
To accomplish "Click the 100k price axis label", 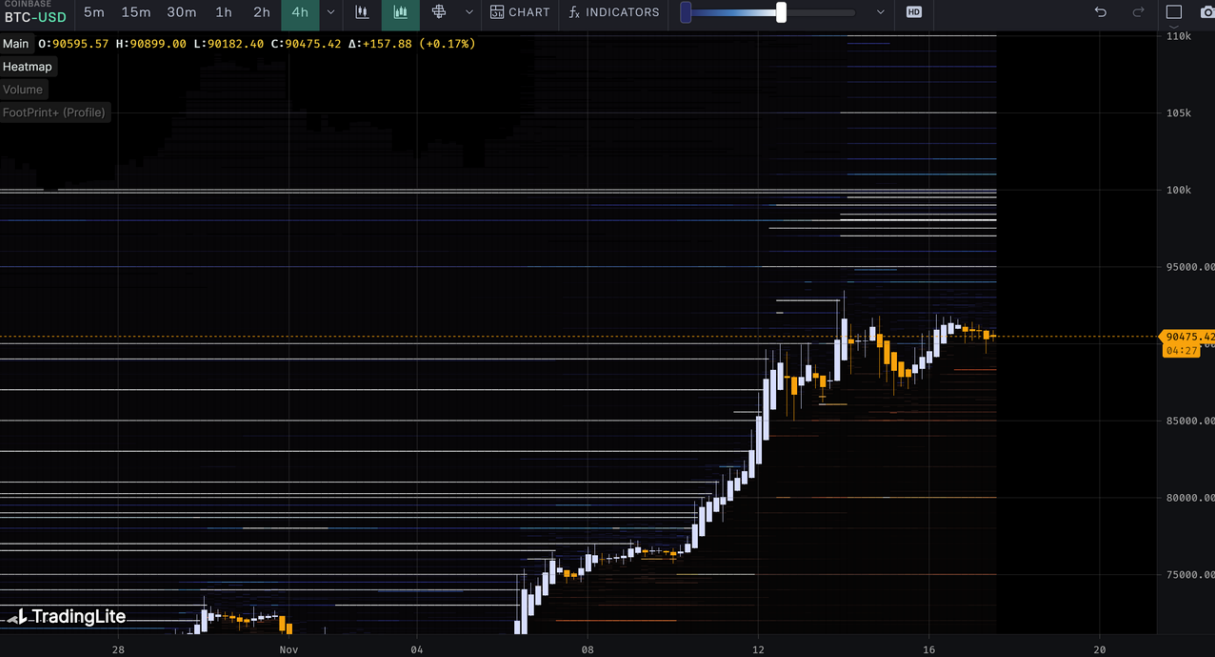I will (1179, 190).
